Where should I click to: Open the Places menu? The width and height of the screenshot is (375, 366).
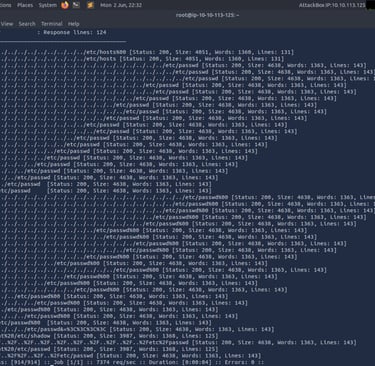point(25,5)
